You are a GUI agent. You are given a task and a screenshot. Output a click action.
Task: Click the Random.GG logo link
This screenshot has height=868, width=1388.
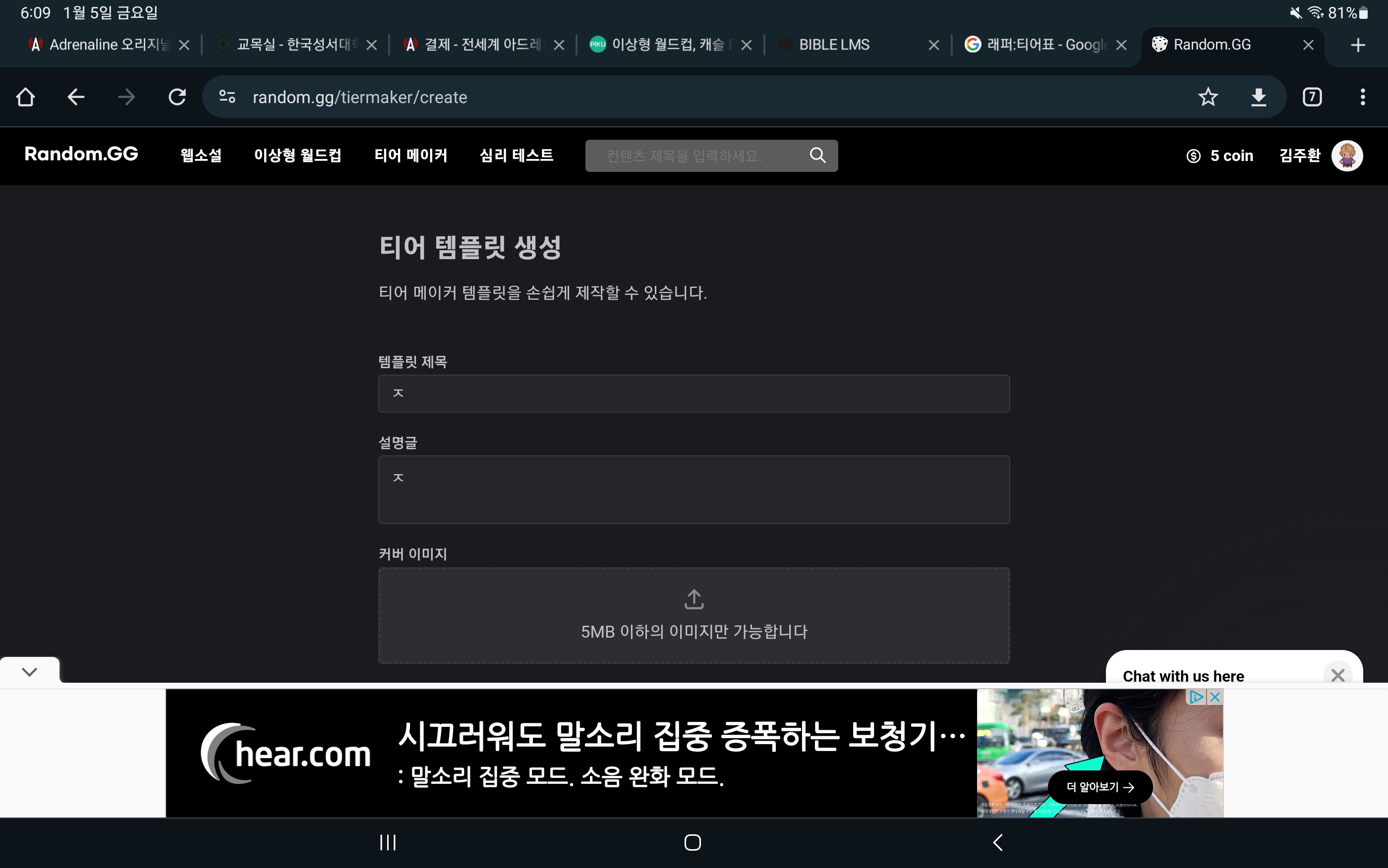[81, 154]
